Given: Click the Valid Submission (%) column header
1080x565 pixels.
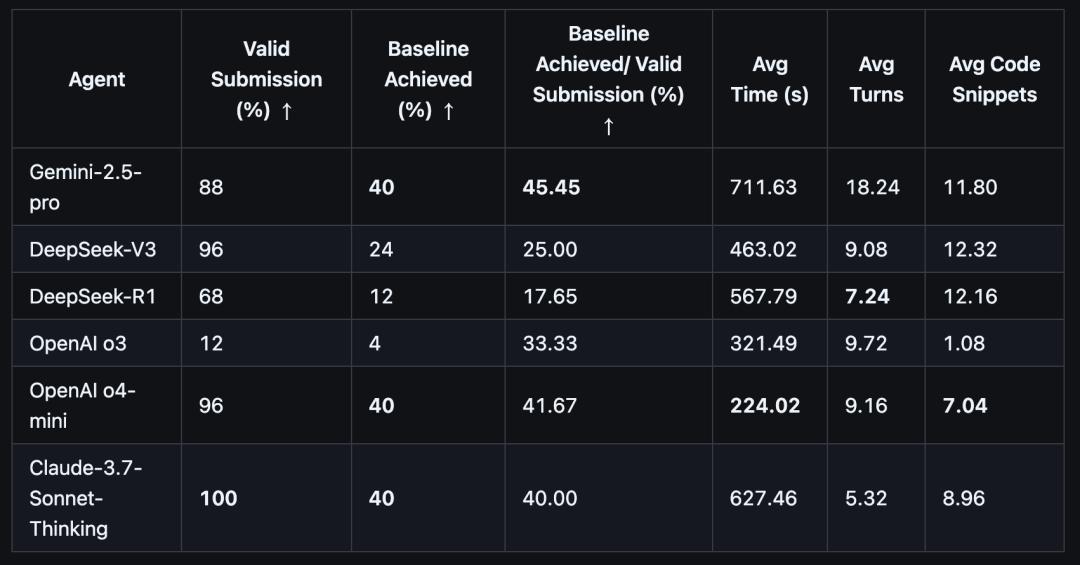Looking at the screenshot, I should (x=266, y=79).
